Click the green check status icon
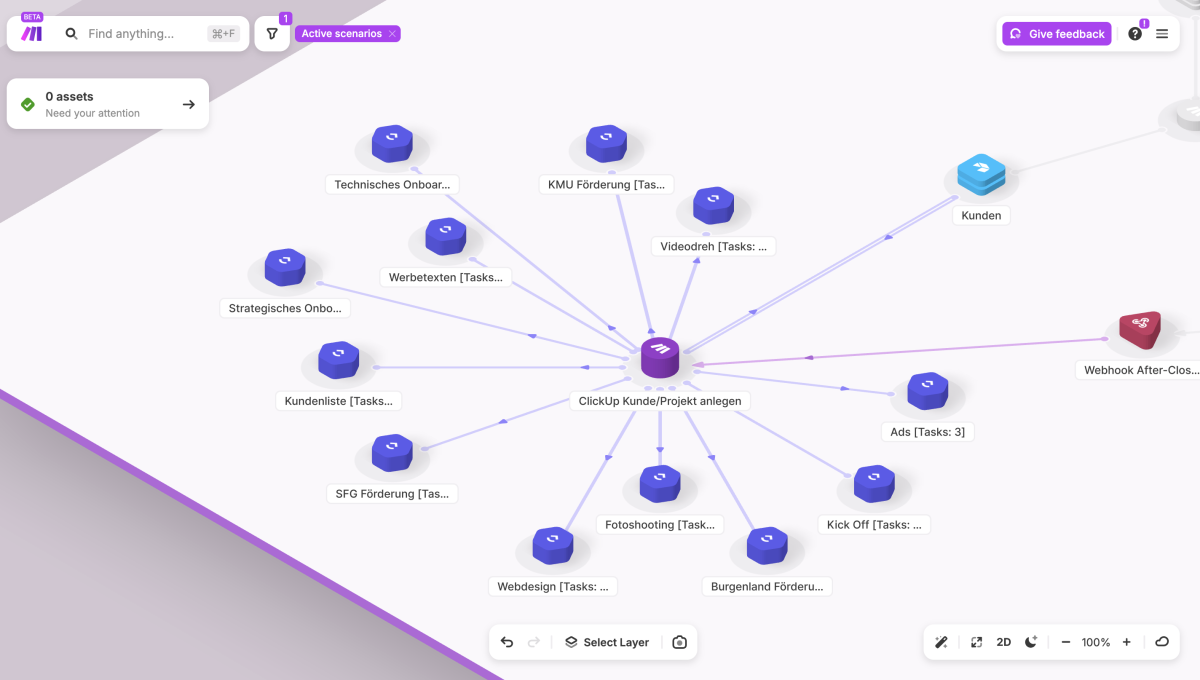 [x=27, y=104]
